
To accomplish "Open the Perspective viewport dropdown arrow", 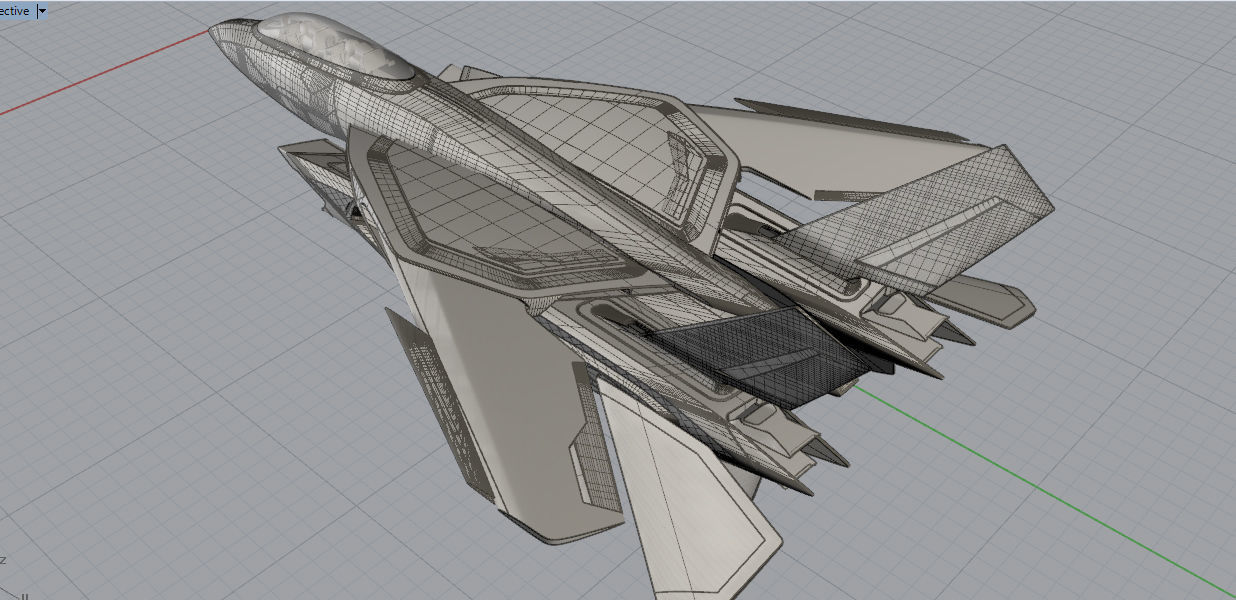I will coord(42,11).
